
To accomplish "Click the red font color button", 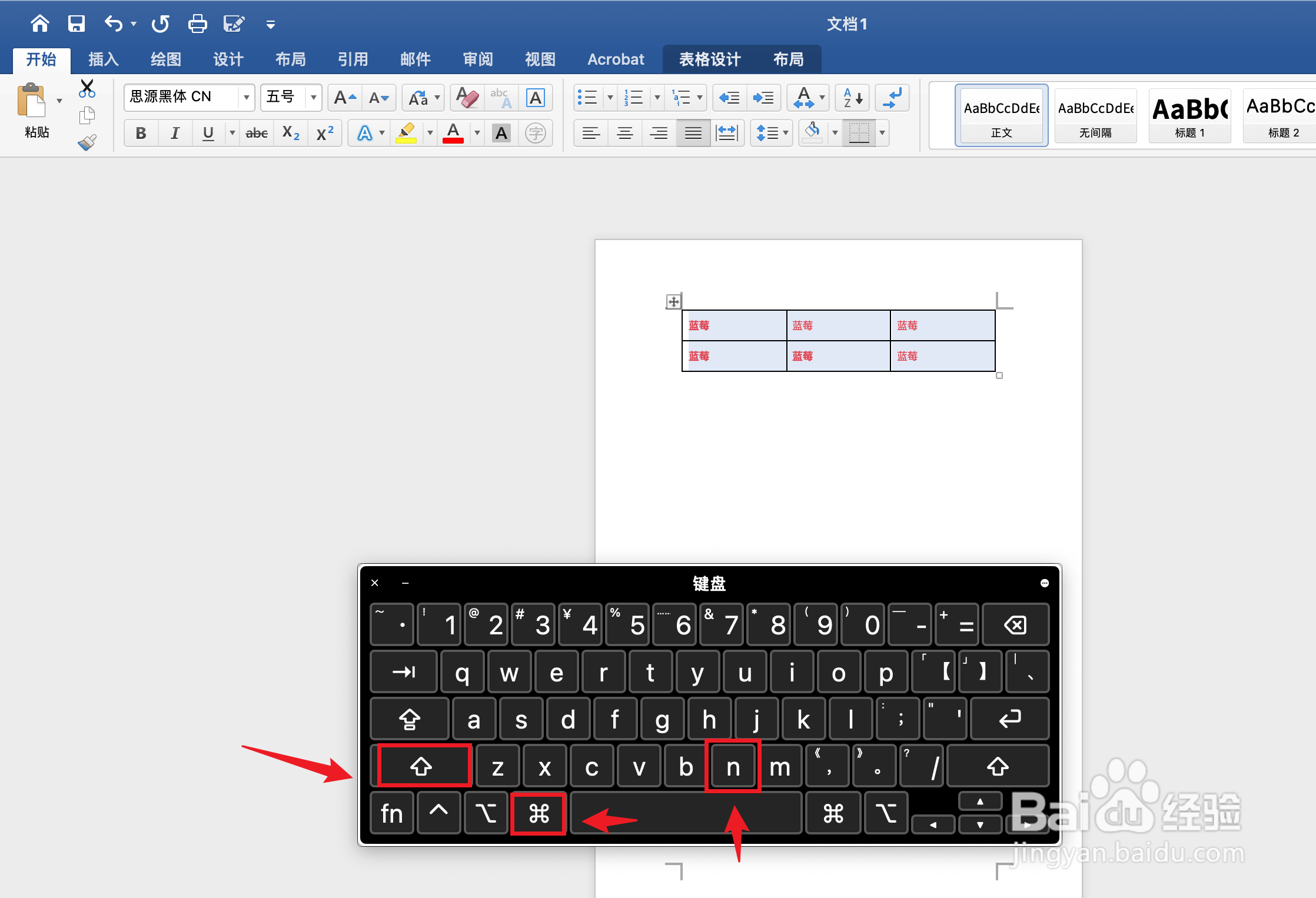I will 453,134.
